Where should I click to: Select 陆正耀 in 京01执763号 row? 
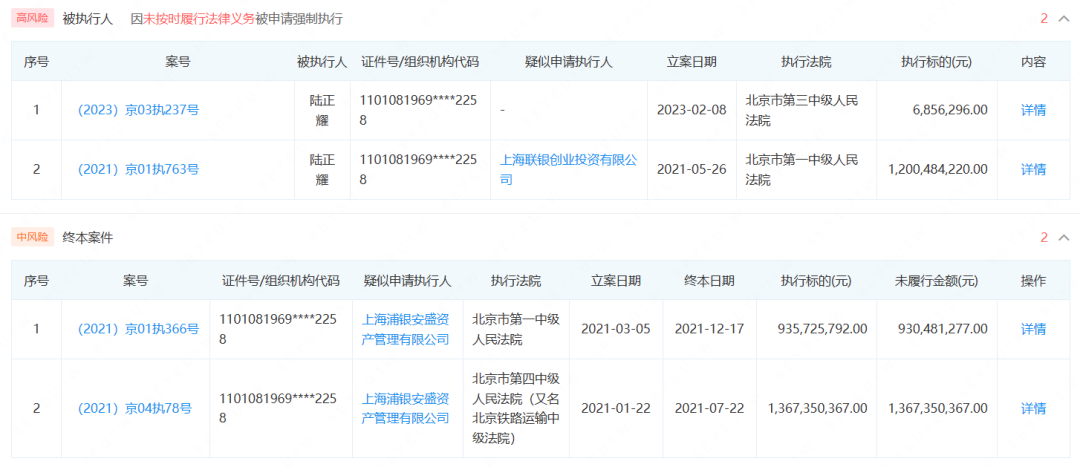322,169
